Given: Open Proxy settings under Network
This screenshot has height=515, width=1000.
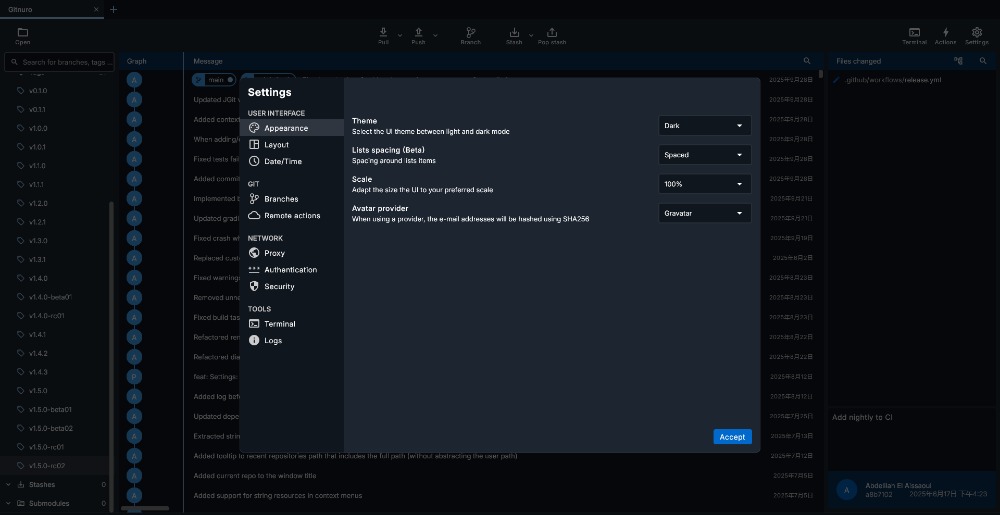Looking at the screenshot, I should 274,253.
